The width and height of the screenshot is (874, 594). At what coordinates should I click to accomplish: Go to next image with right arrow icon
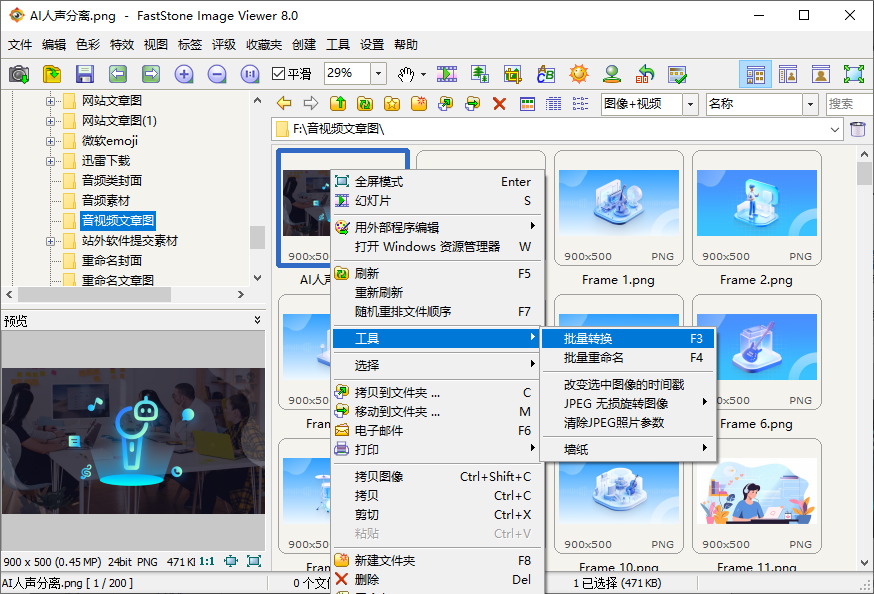pos(151,74)
